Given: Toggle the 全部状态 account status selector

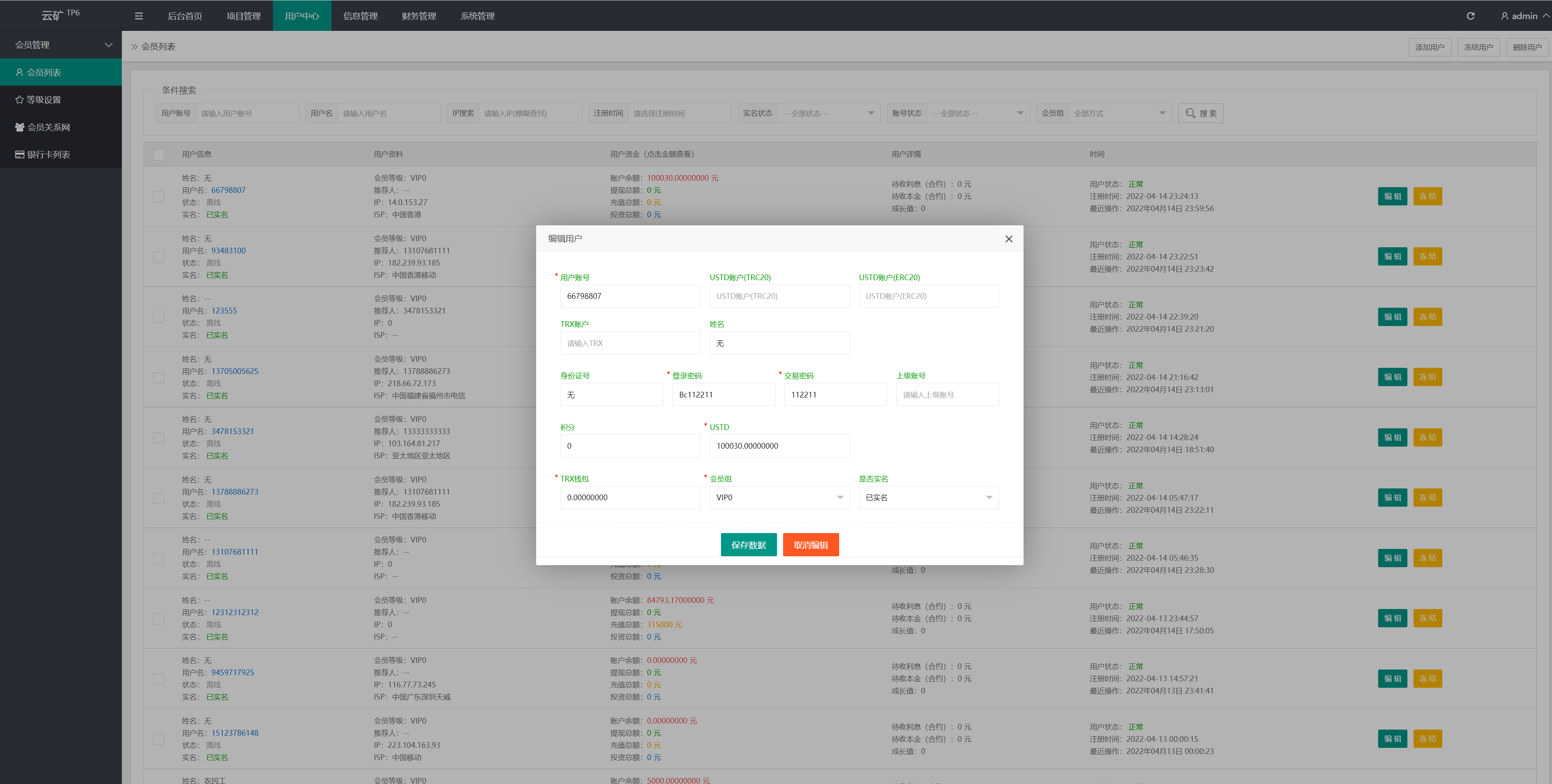Looking at the screenshot, I should pos(981,113).
